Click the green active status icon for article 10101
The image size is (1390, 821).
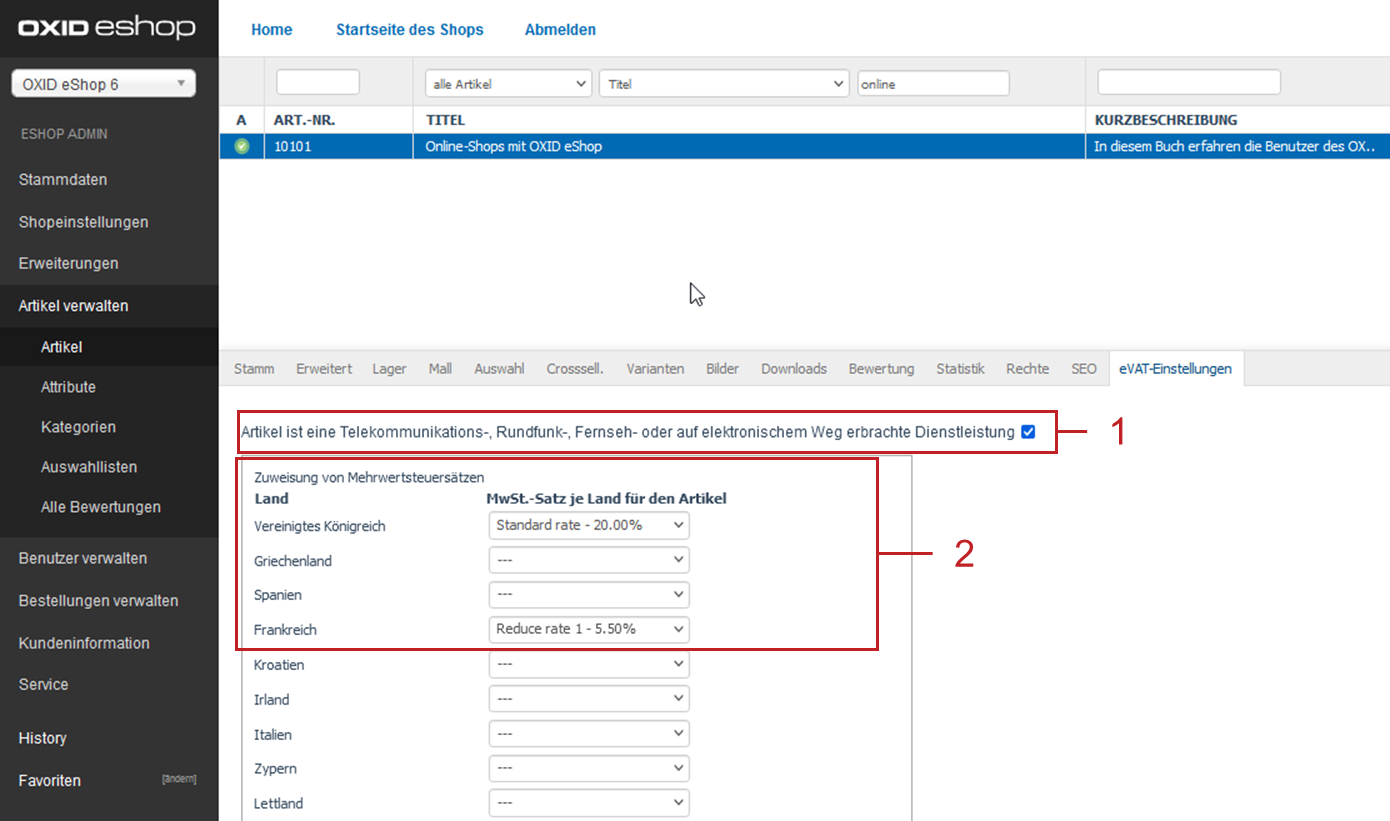241,147
